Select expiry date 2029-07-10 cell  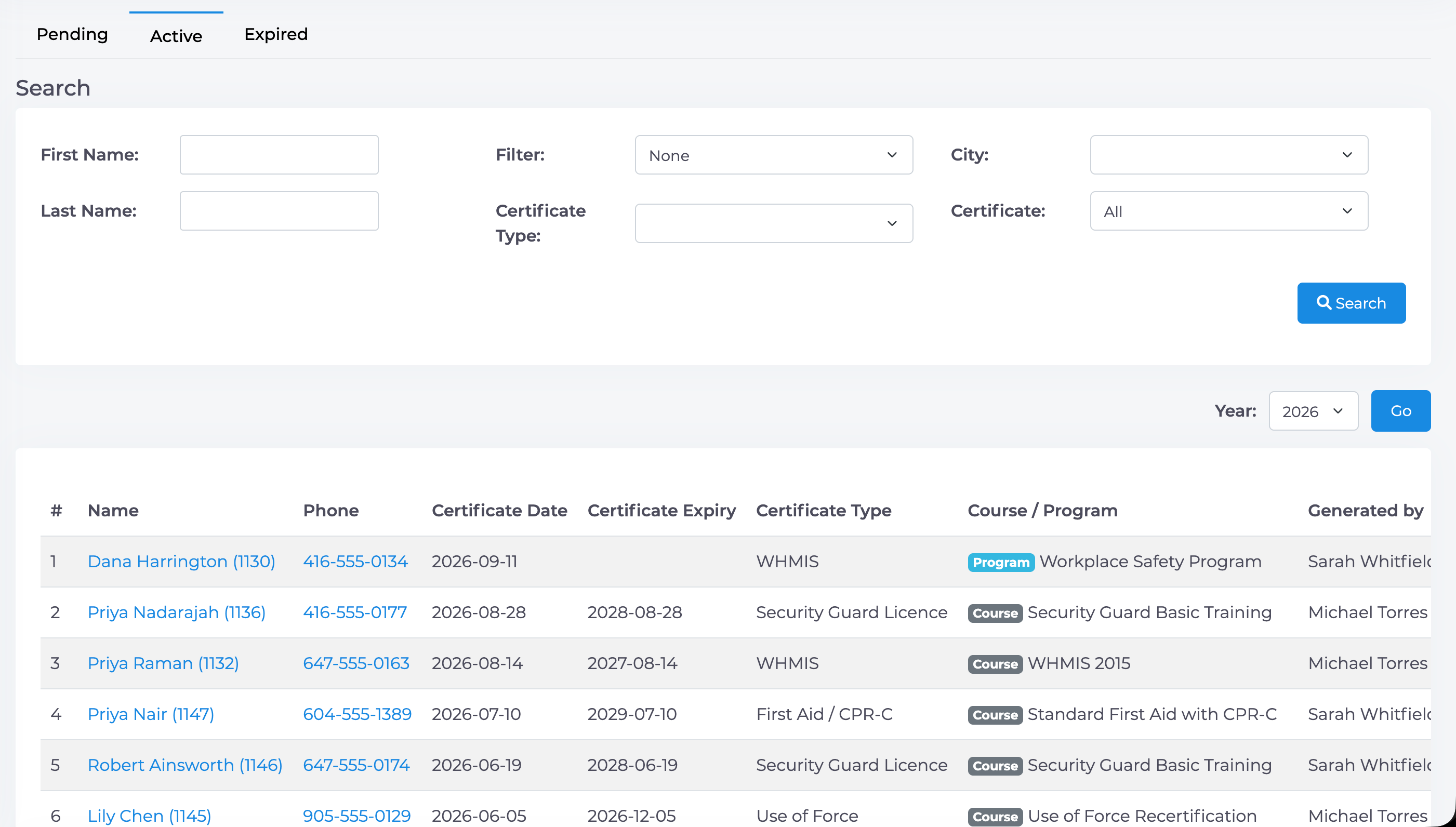[x=632, y=714]
